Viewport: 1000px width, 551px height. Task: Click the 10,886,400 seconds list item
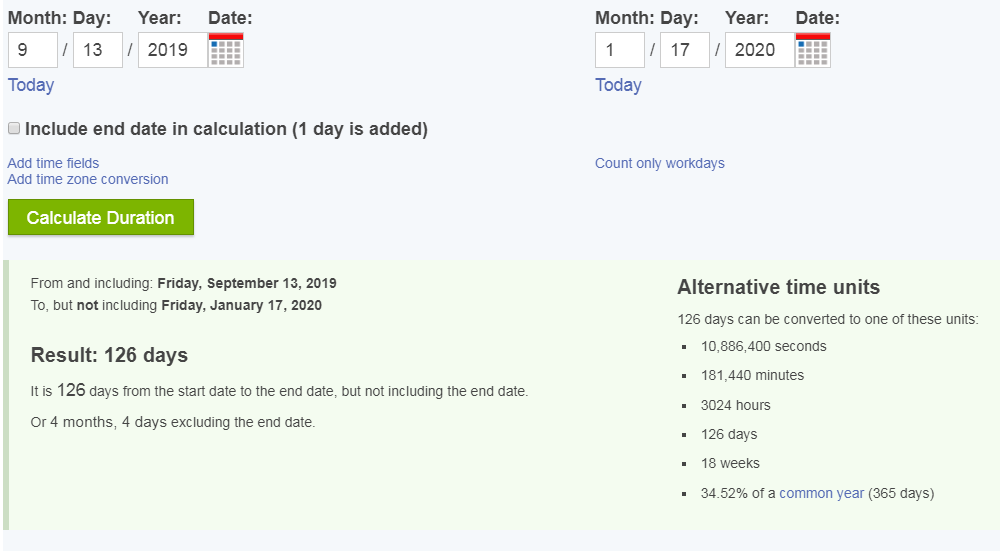point(763,346)
